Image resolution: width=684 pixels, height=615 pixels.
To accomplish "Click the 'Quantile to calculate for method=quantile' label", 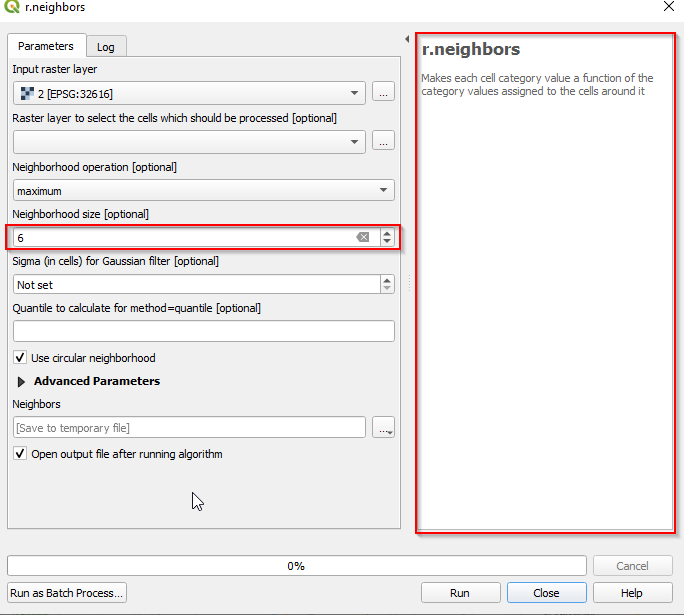I will pyautogui.click(x=137, y=308).
